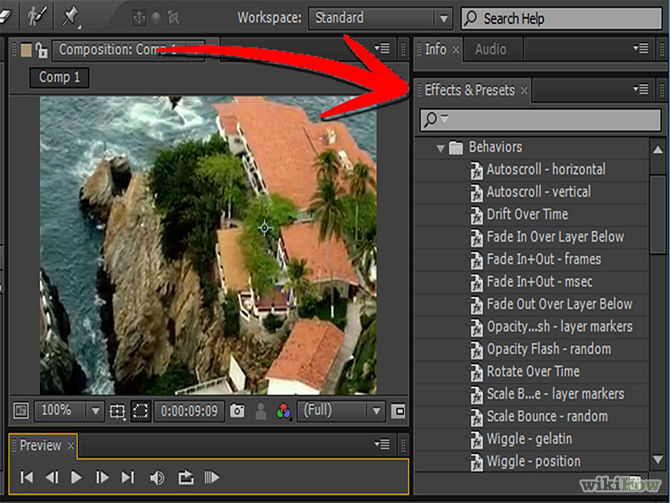
Task: Show channel and color management settings
Action: coord(283,411)
